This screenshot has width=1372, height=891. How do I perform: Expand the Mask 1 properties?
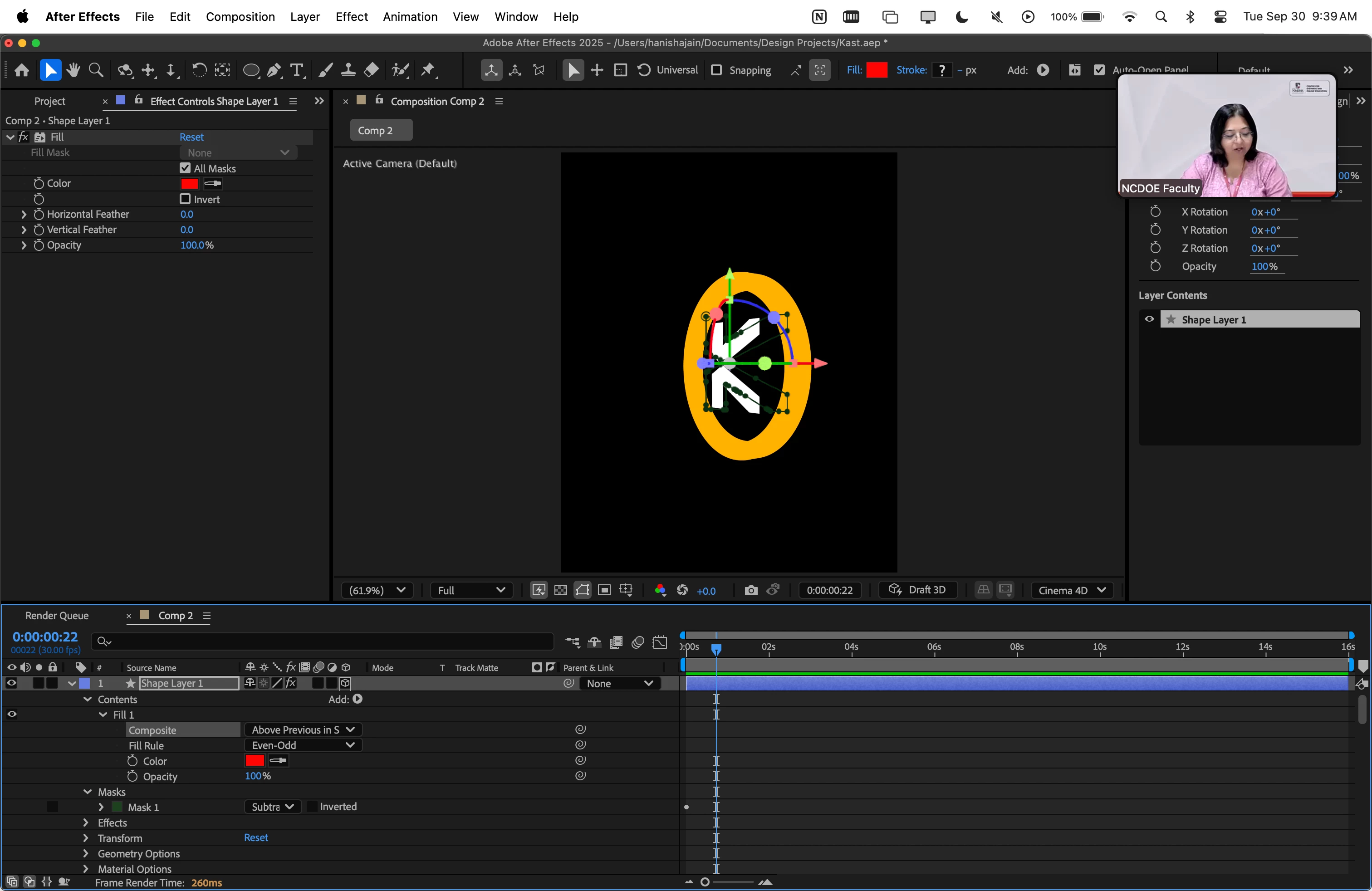tap(102, 807)
